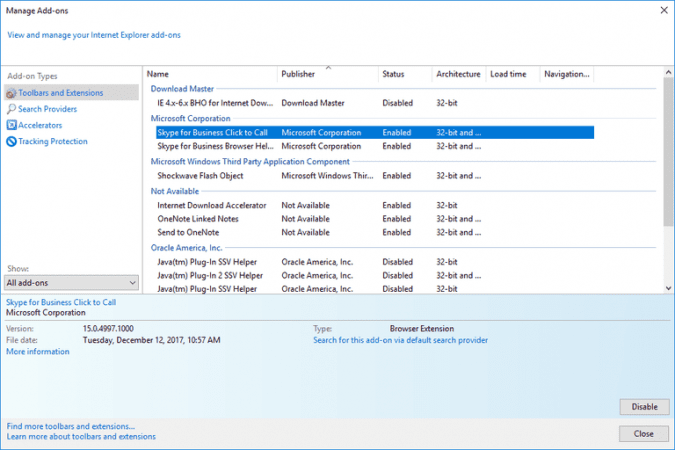Select IE 4.x-6.x BHO for Internet Download row

[x=375, y=103]
